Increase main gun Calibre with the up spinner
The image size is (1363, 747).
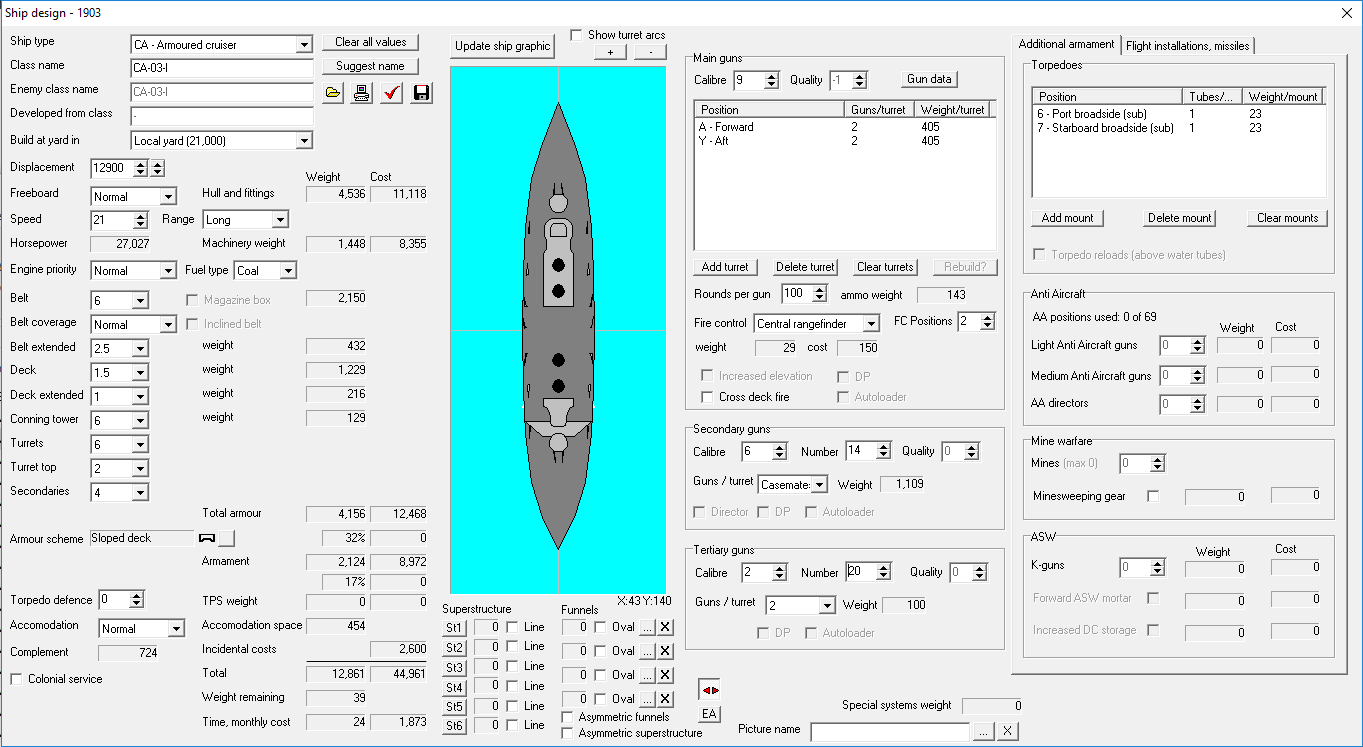tap(771, 76)
